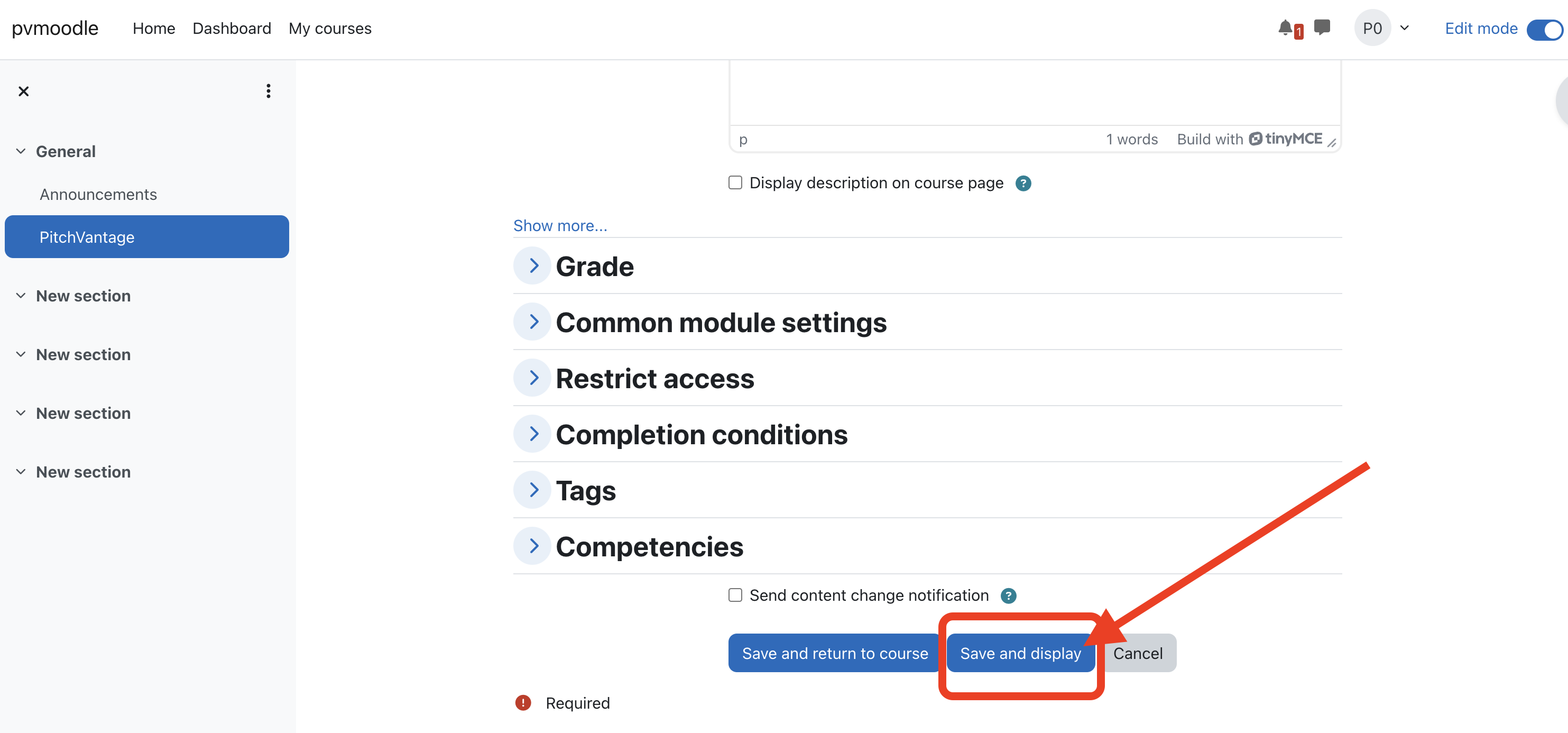Click help icon for display description
Screen dimensions: 1568x733
click(x=1023, y=183)
